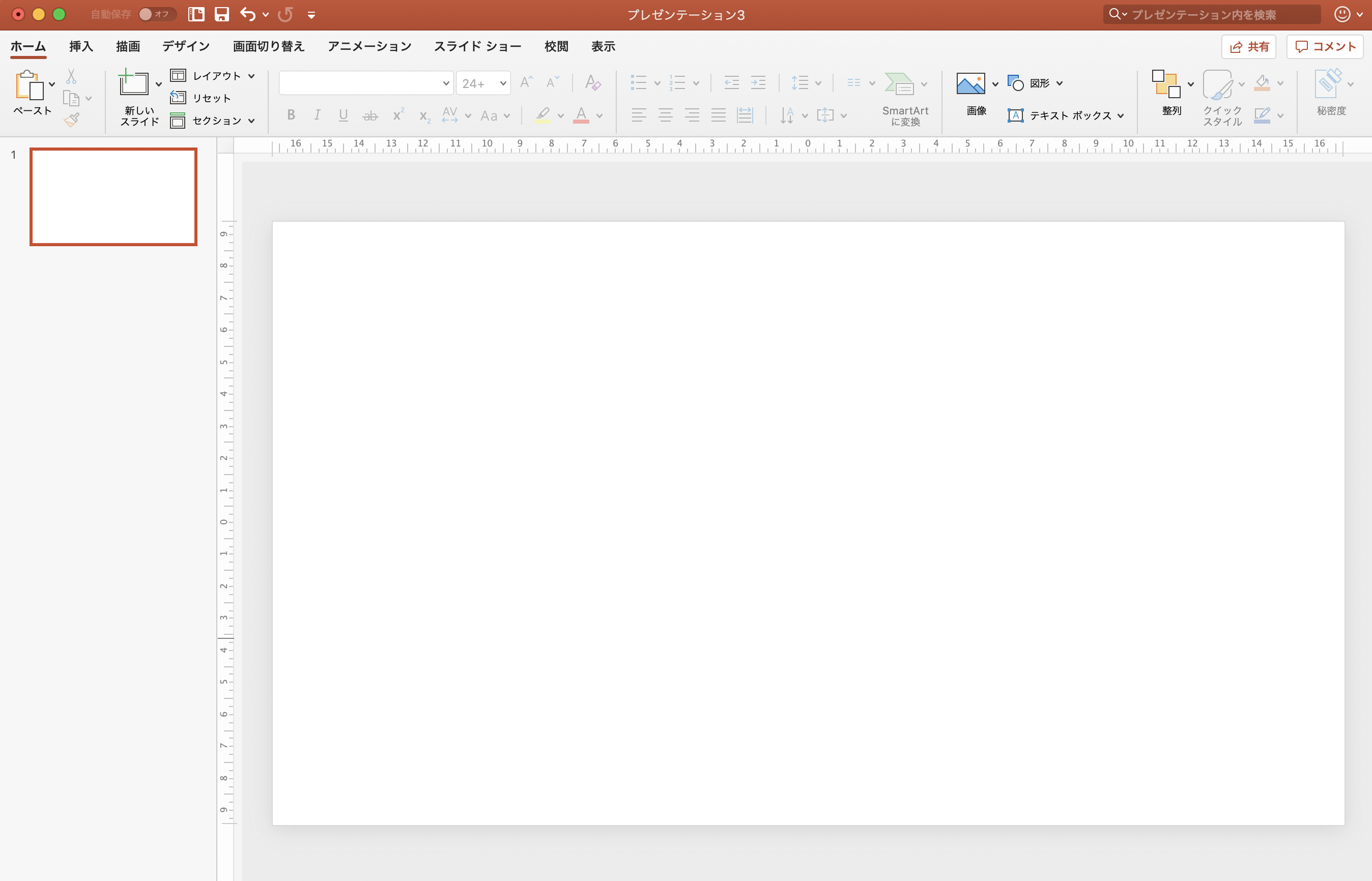This screenshot has height=881, width=1372.
Task: Open the font name combo box
Action: 366,83
